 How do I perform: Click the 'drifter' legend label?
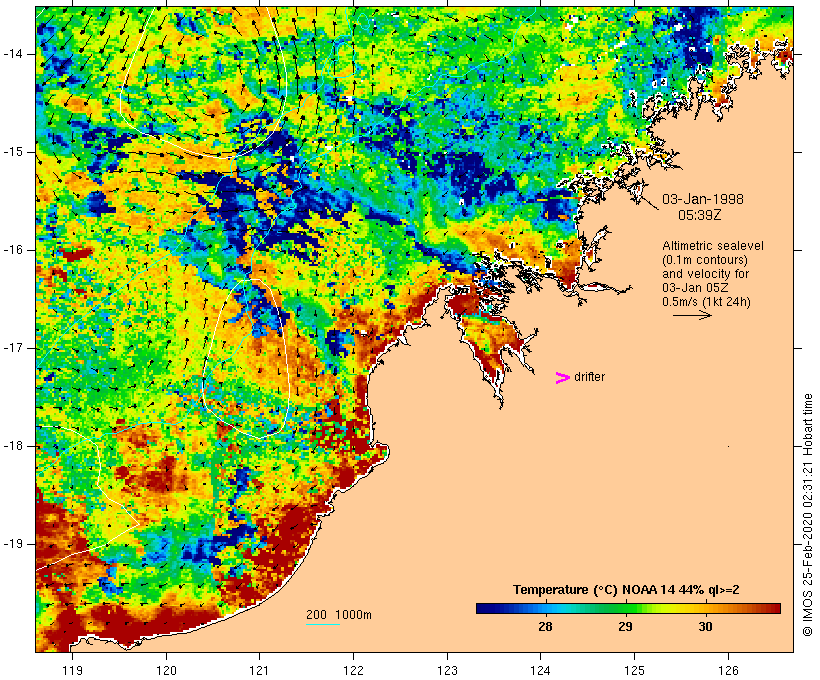[589, 377]
